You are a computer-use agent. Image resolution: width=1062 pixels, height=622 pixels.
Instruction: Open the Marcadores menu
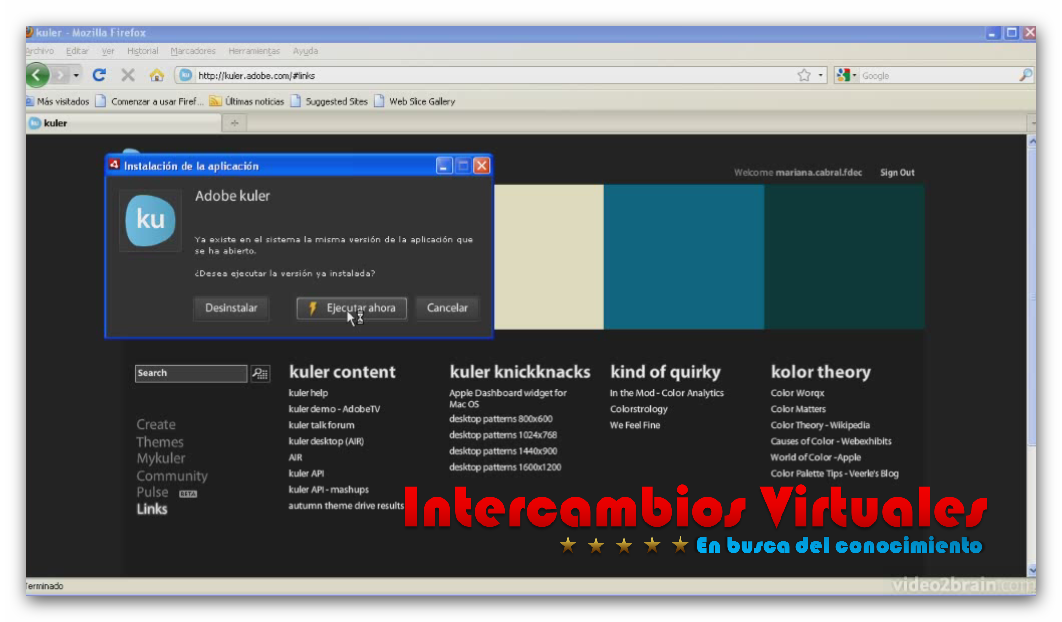tap(192, 50)
